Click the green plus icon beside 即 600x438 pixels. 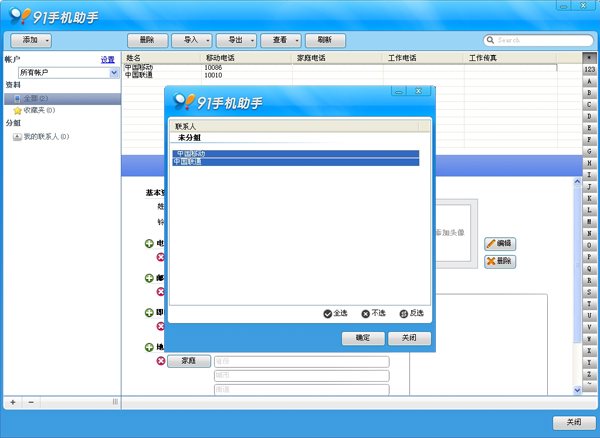click(149, 313)
